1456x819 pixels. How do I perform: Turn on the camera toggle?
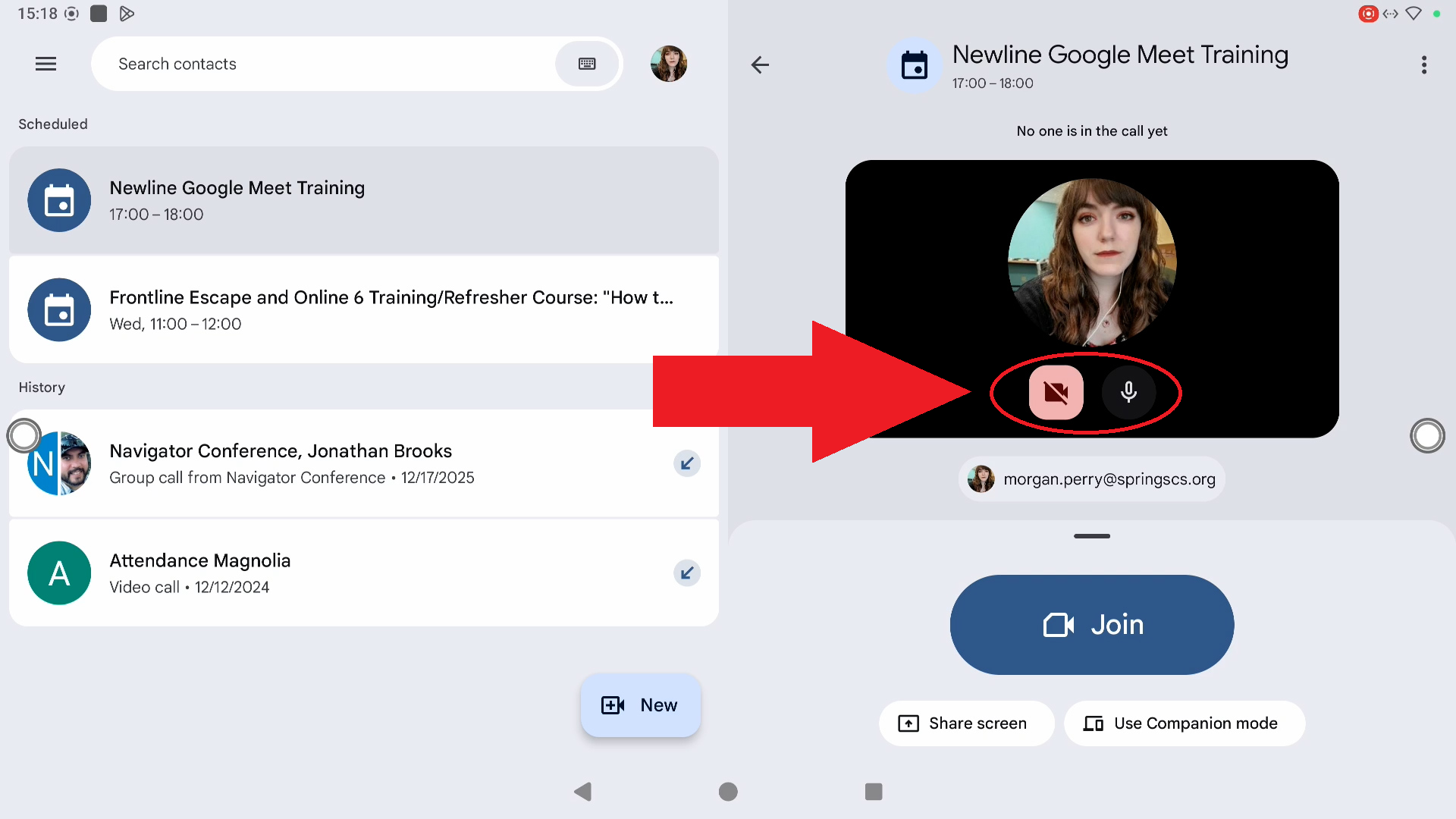tap(1056, 392)
